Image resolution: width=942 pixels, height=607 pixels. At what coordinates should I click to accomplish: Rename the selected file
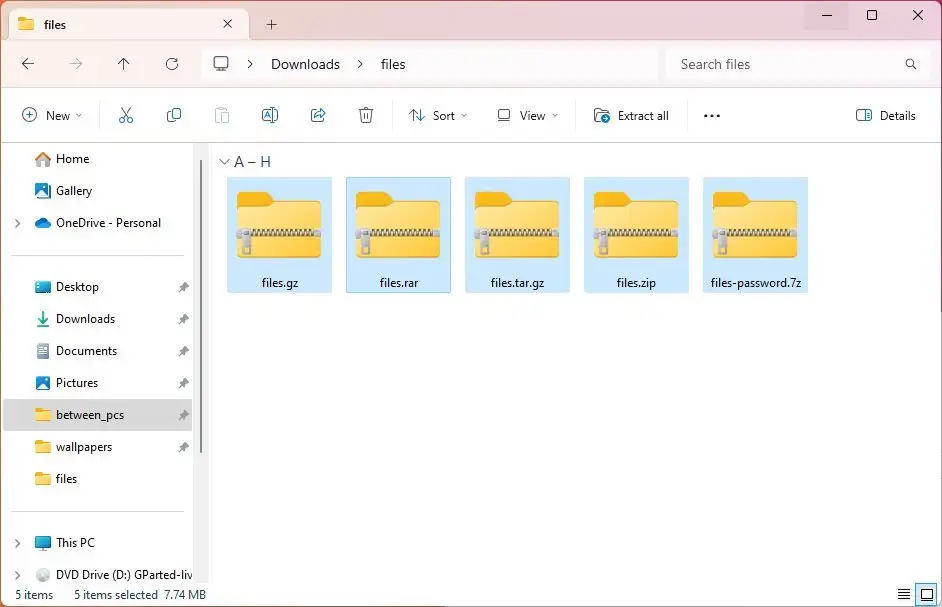269,115
